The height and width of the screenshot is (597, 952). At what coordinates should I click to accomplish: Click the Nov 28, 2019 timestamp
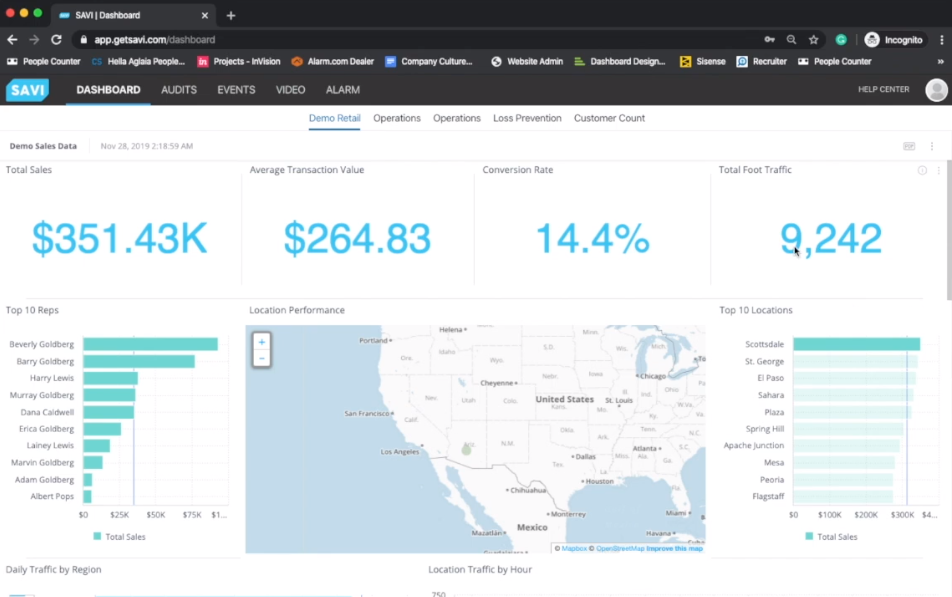coord(147,146)
